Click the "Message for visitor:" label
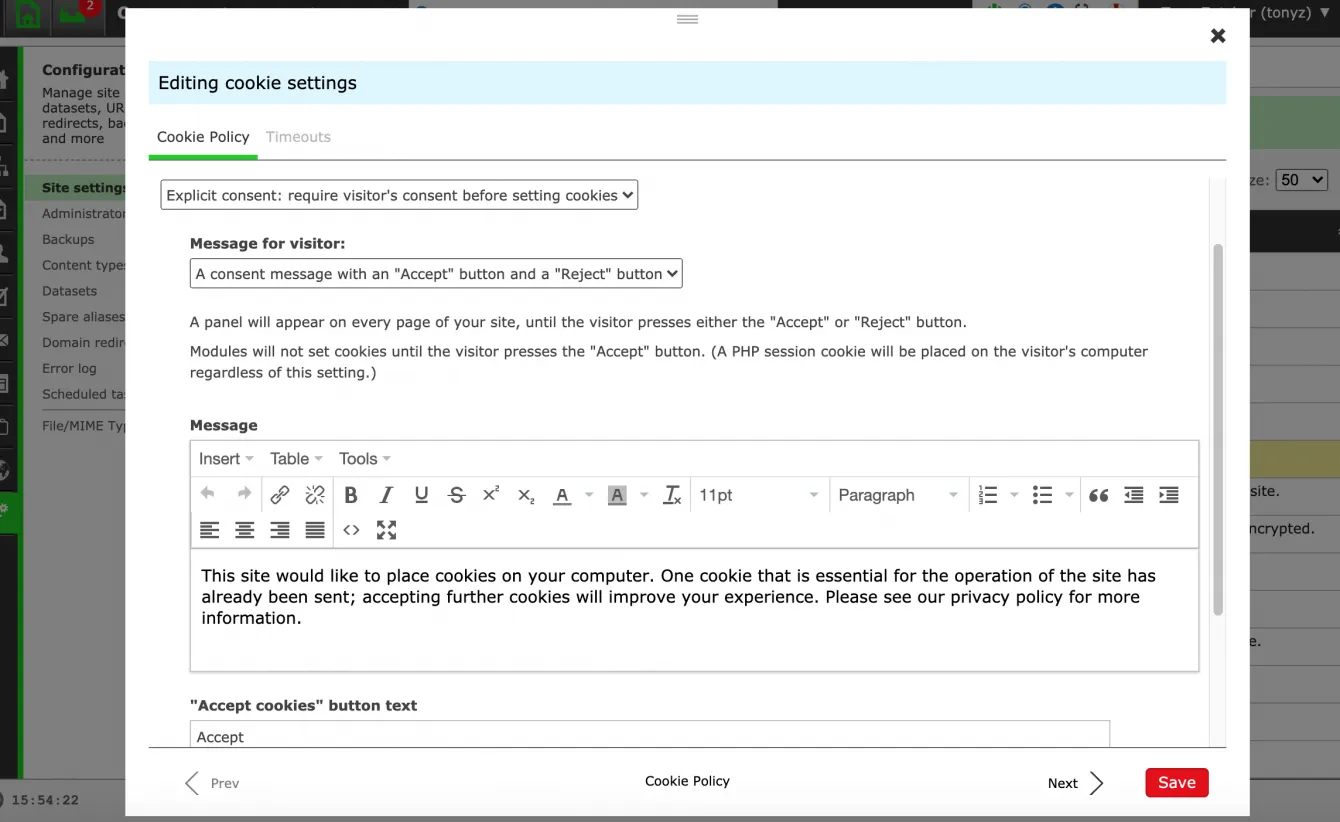The image size is (1340, 822). 268,243
